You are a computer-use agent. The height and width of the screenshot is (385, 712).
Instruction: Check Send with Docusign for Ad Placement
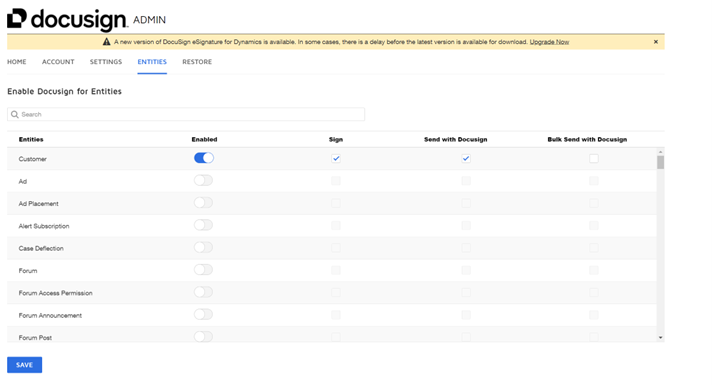coord(466,203)
